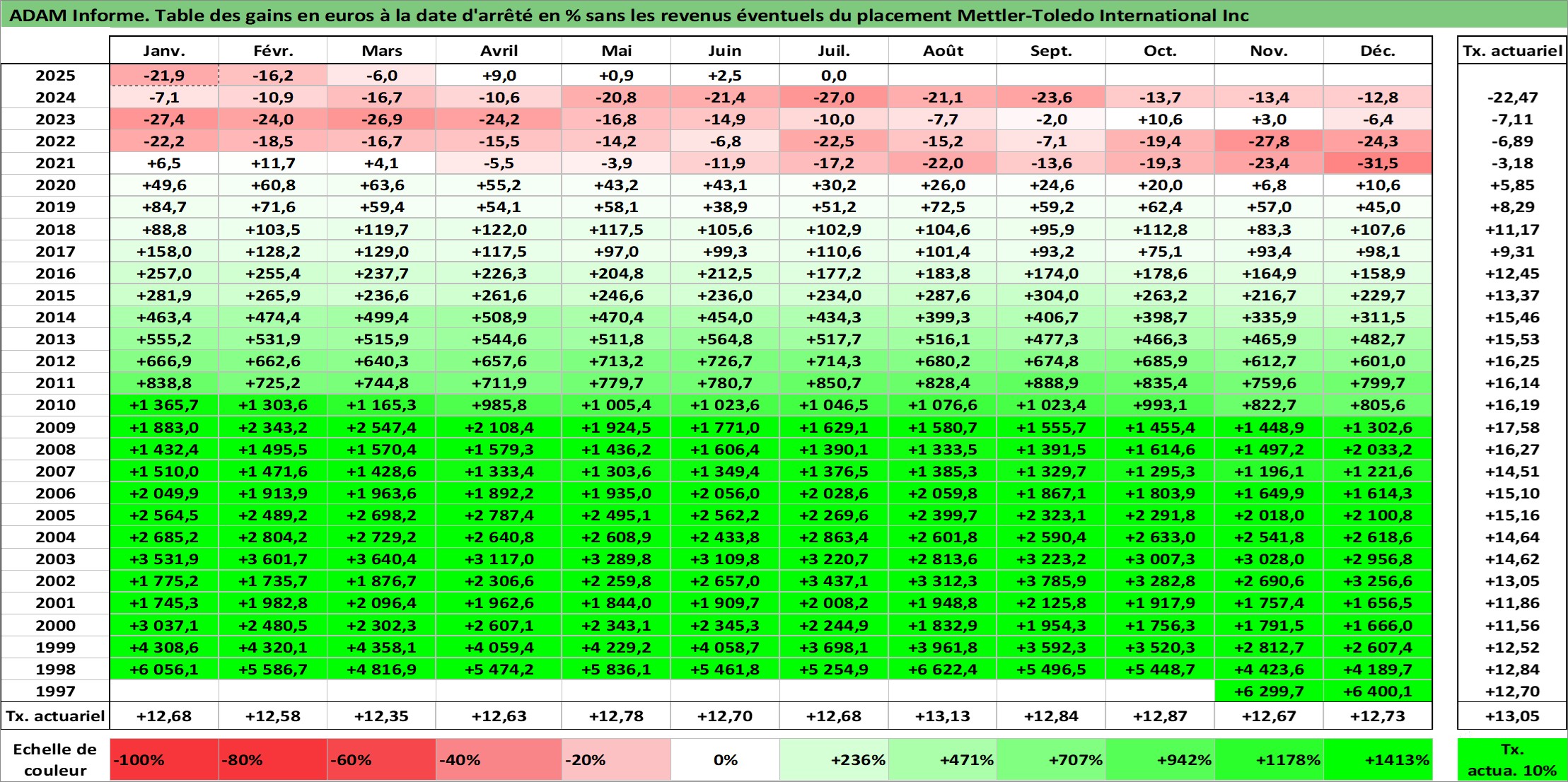Click the Echelle de couleur label

point(55,760)
